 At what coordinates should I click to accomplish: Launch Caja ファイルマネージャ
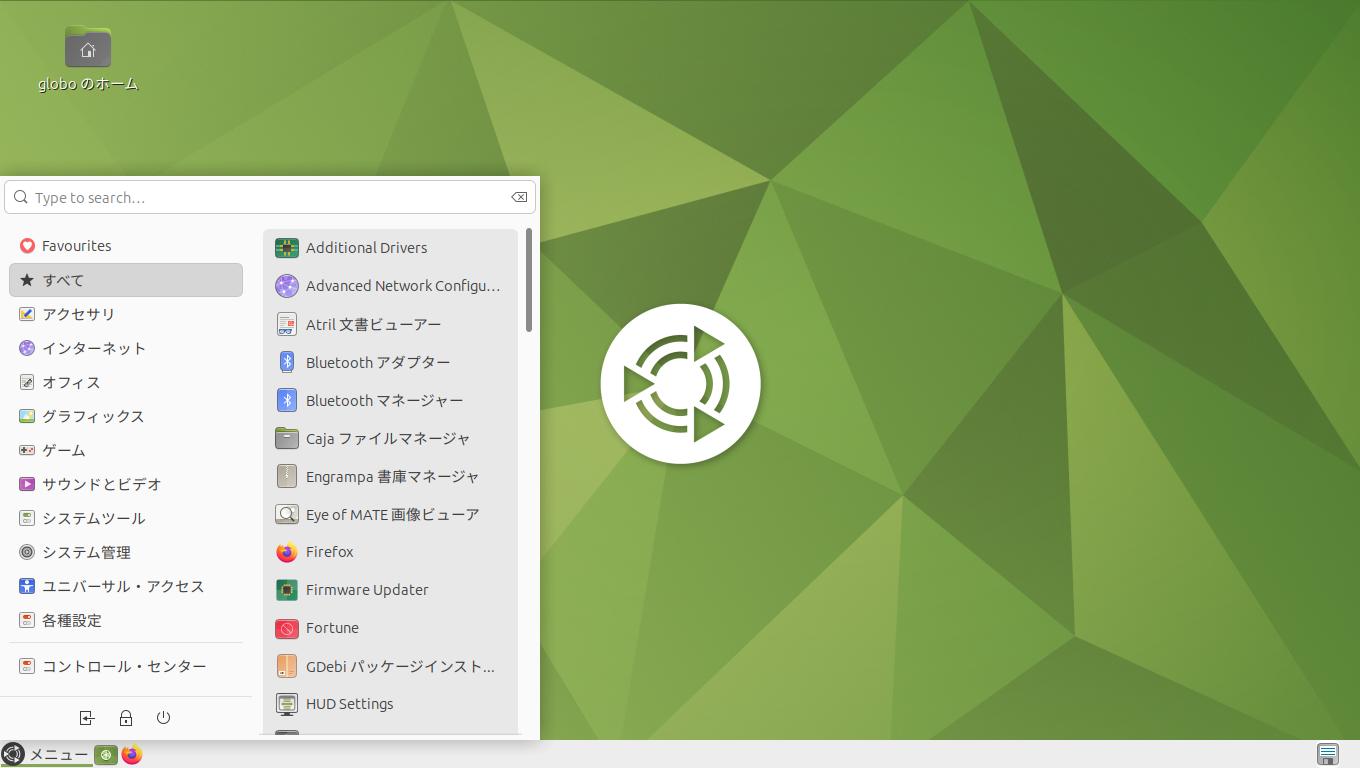(x=387, y=438)
